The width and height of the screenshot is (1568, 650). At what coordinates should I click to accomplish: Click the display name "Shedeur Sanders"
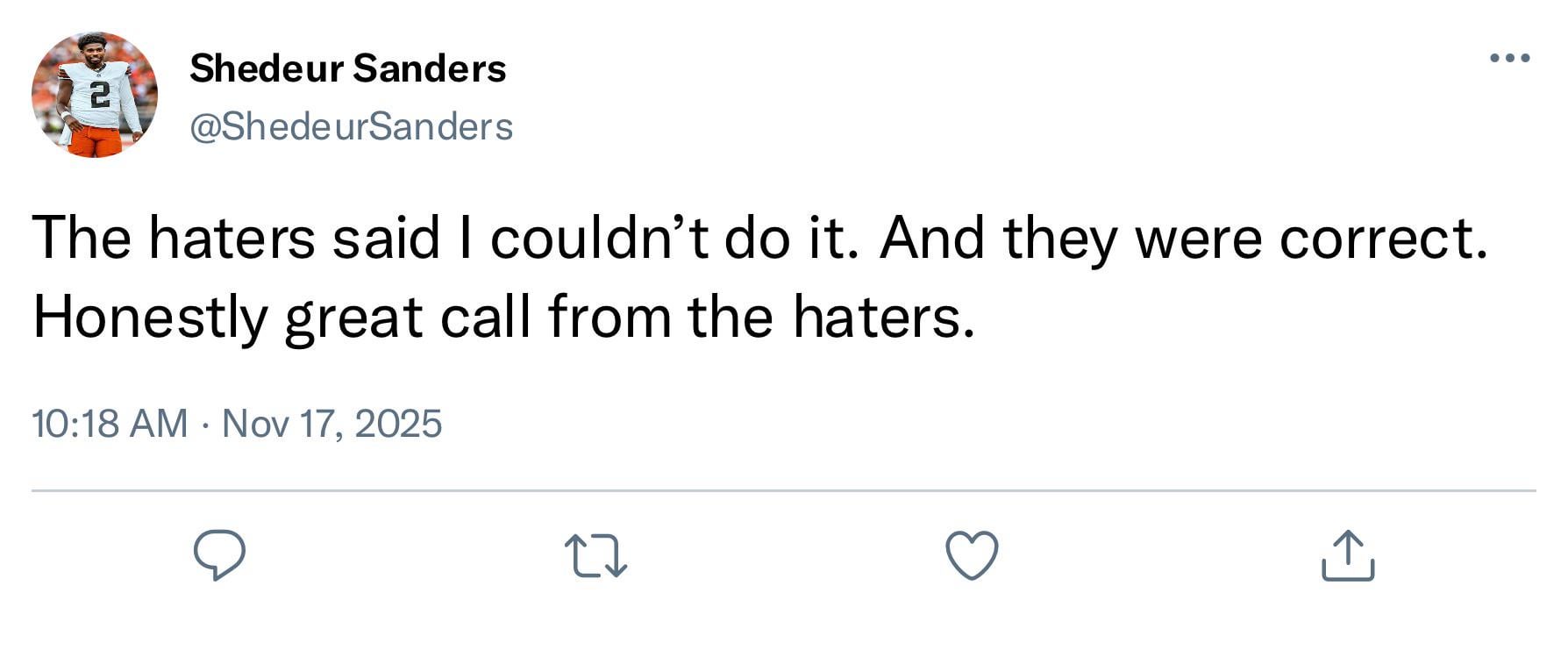pos(347,68)
